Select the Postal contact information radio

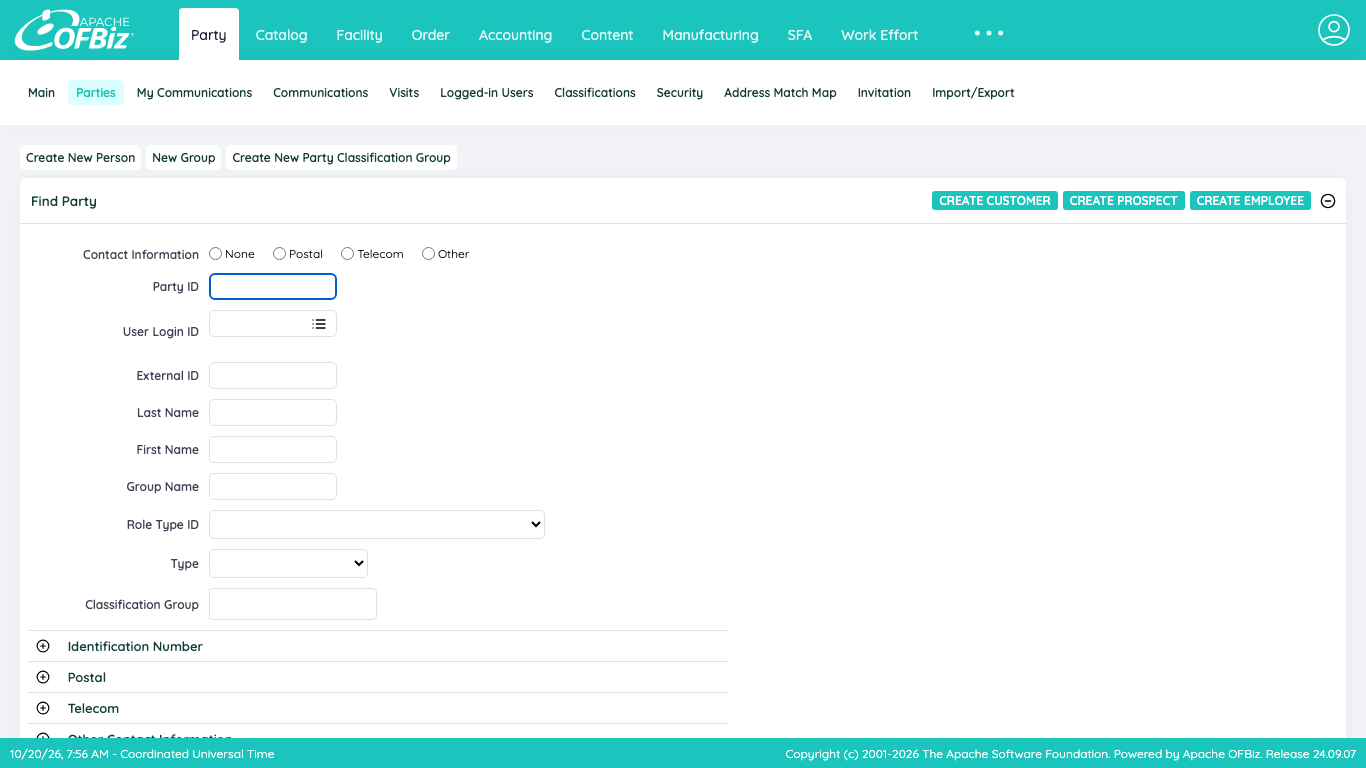tap(279, 254)
